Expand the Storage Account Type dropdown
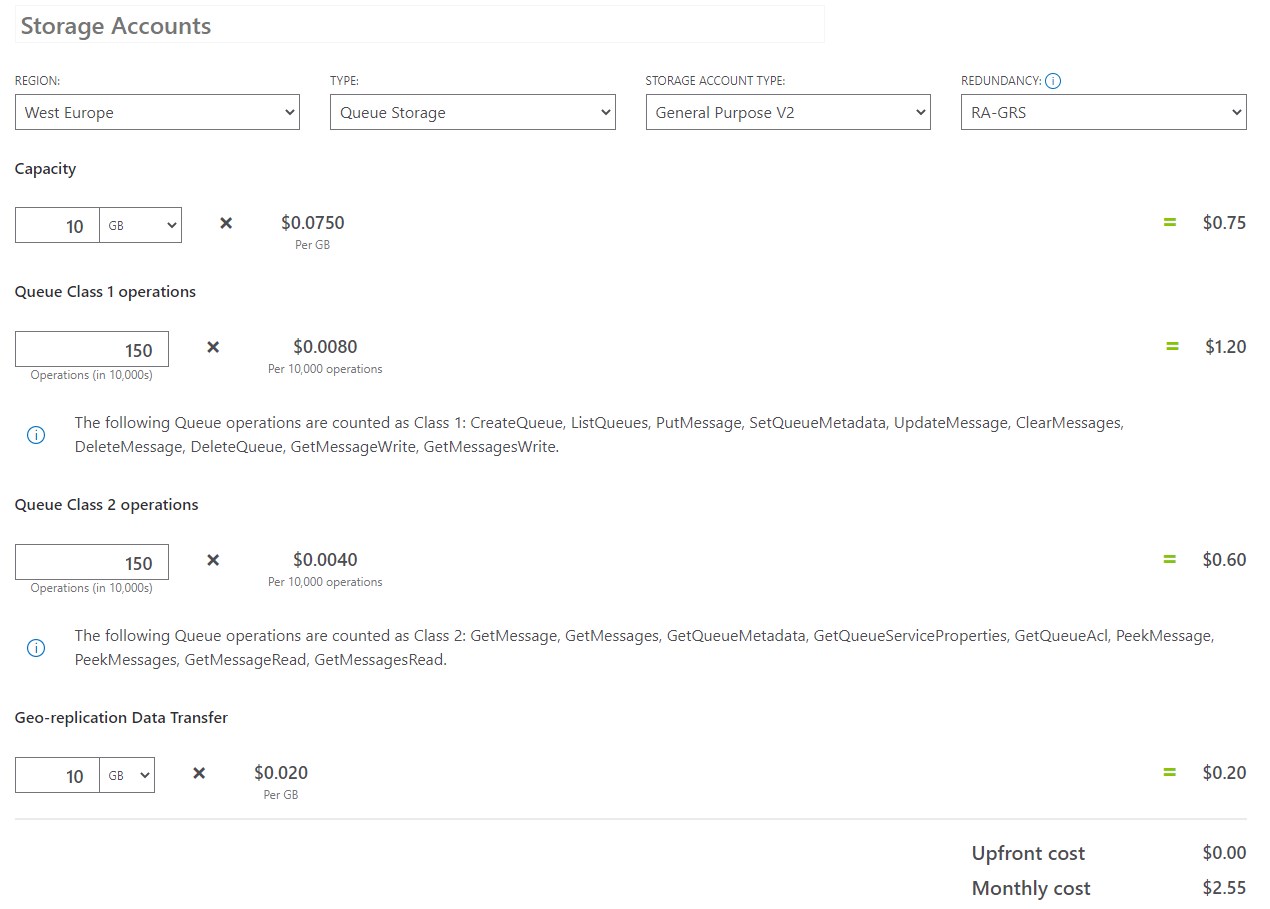The width and height of the screenshot is (1270, 909). tap(788, 112)
